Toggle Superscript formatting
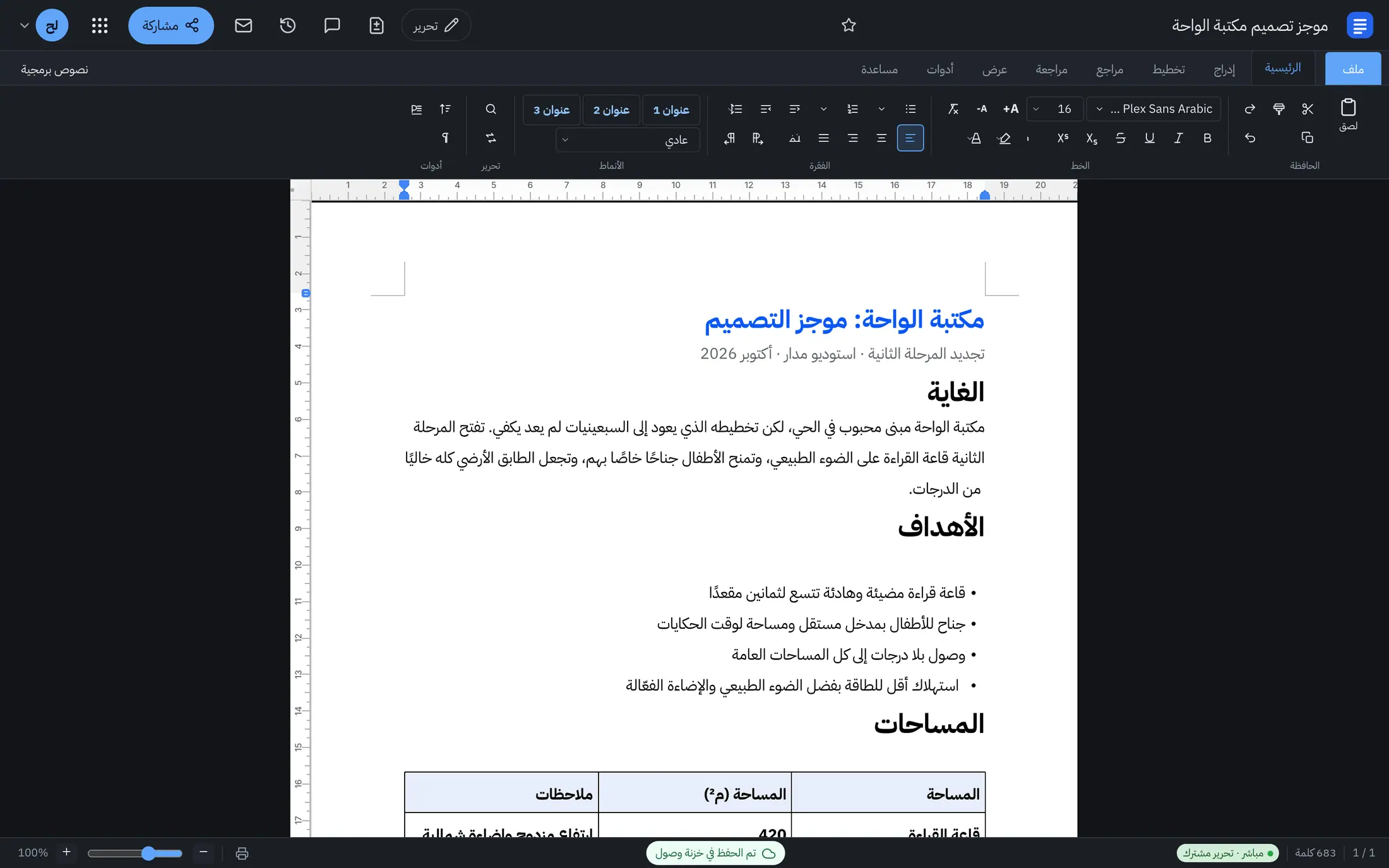 (1063, 138)
